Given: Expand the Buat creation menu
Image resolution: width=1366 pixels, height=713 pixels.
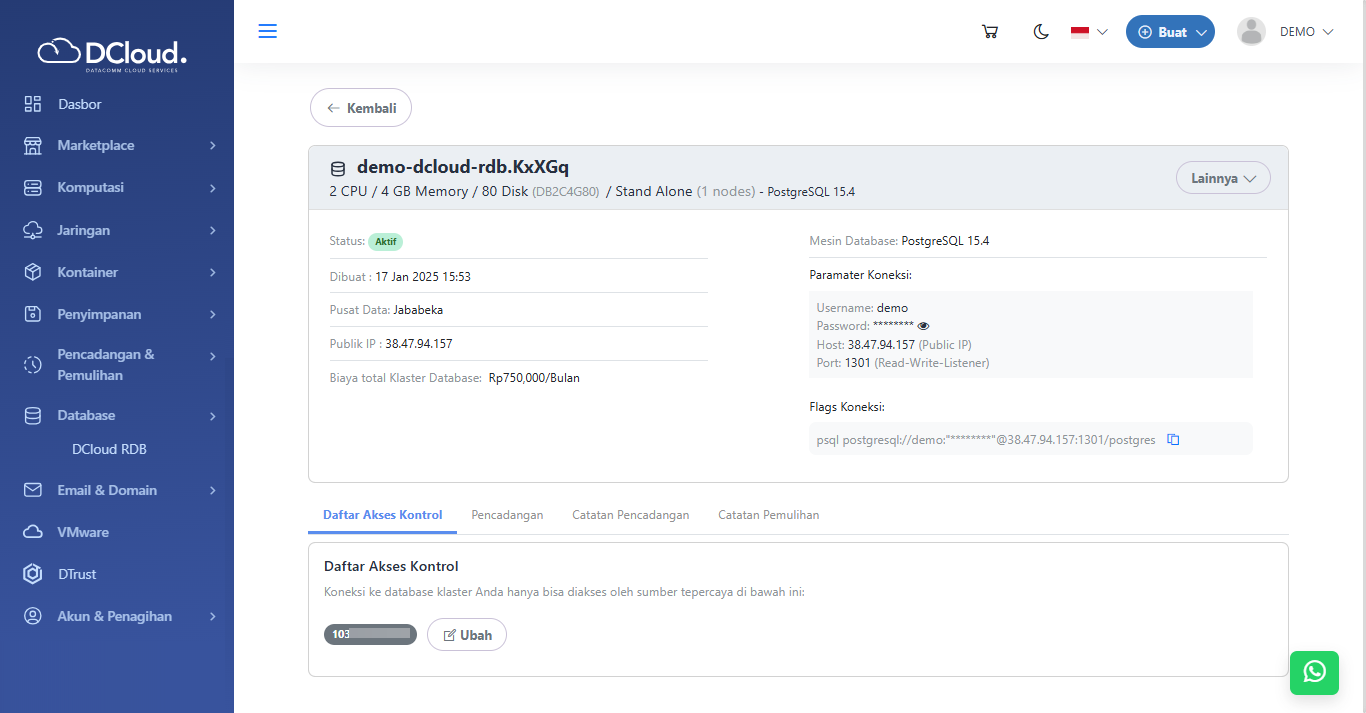Looking at the screenshot, I should pos(1170,31).
